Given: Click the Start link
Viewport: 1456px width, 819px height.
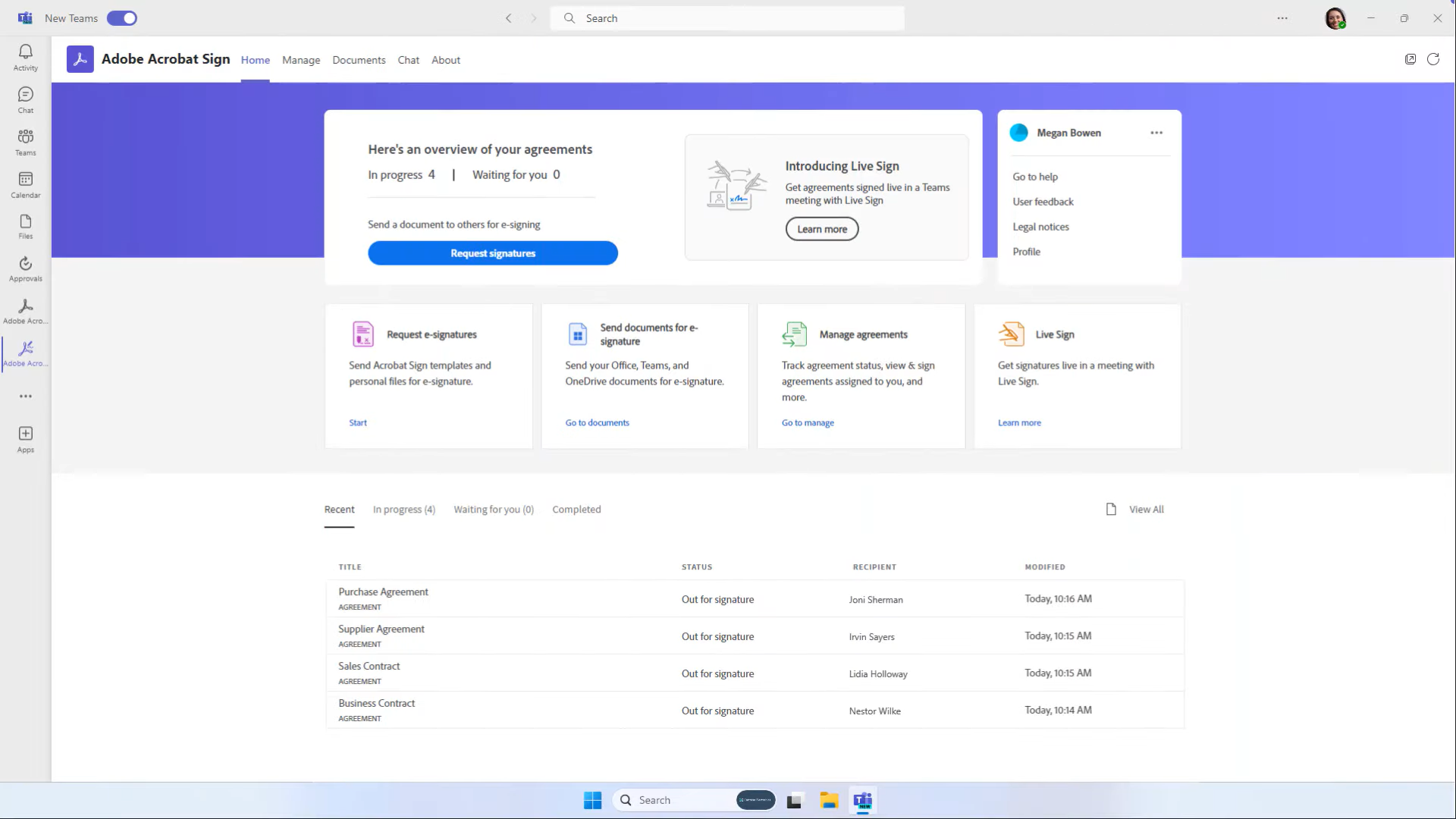Looking at the screenshot, I should (x=358, y=423).
